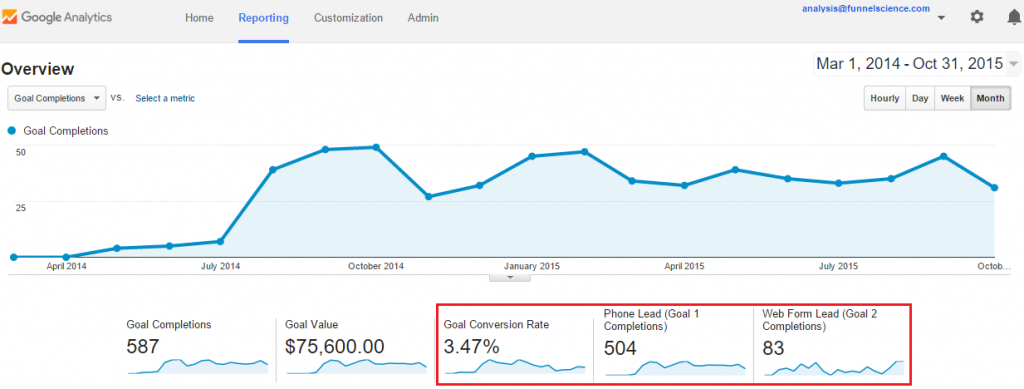Click the Goal Completions sparkline chart
The image size is (1024, 389).
198,366
